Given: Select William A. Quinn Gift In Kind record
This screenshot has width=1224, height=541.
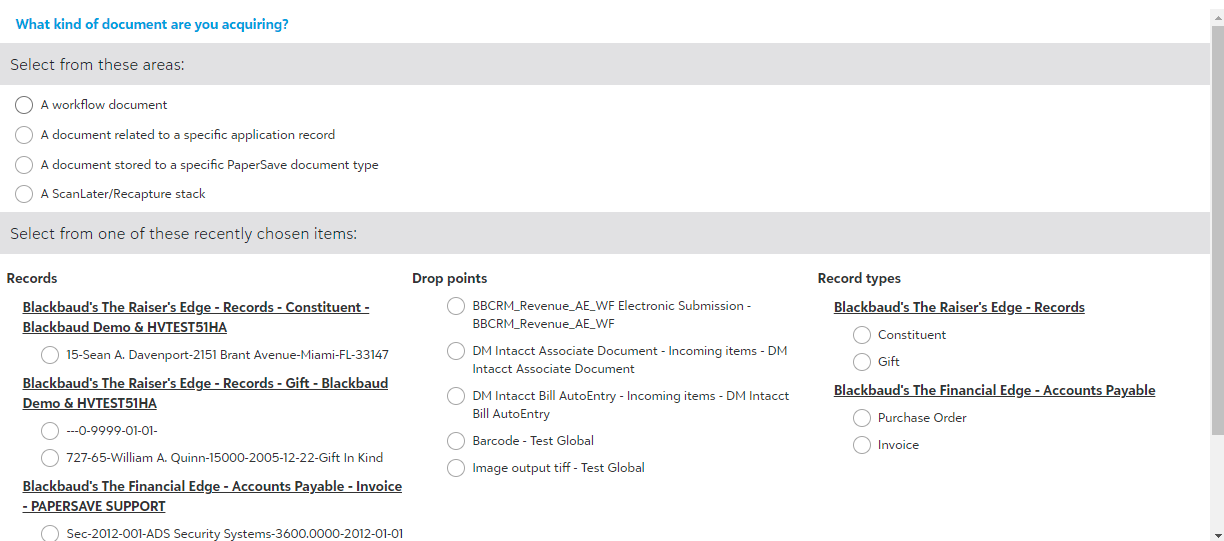Looking at the screenshot, I should coord(50,458).
